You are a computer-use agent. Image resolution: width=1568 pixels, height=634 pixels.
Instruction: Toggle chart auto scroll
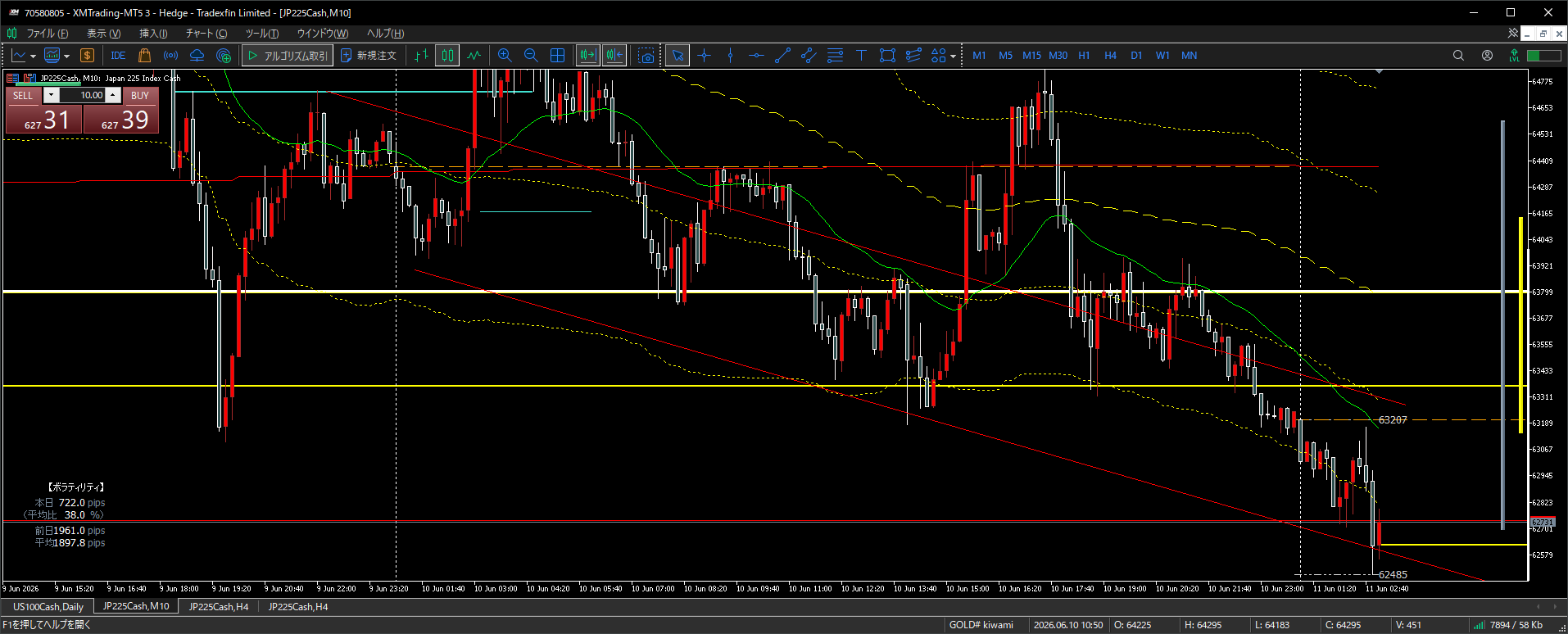588,56
